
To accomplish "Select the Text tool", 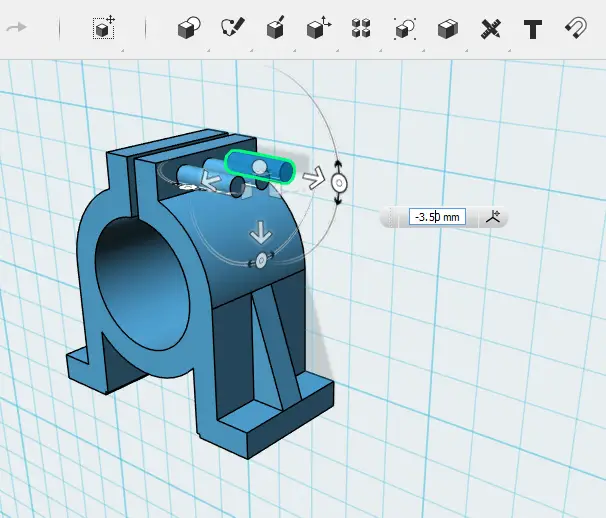I will coord(533,29).
